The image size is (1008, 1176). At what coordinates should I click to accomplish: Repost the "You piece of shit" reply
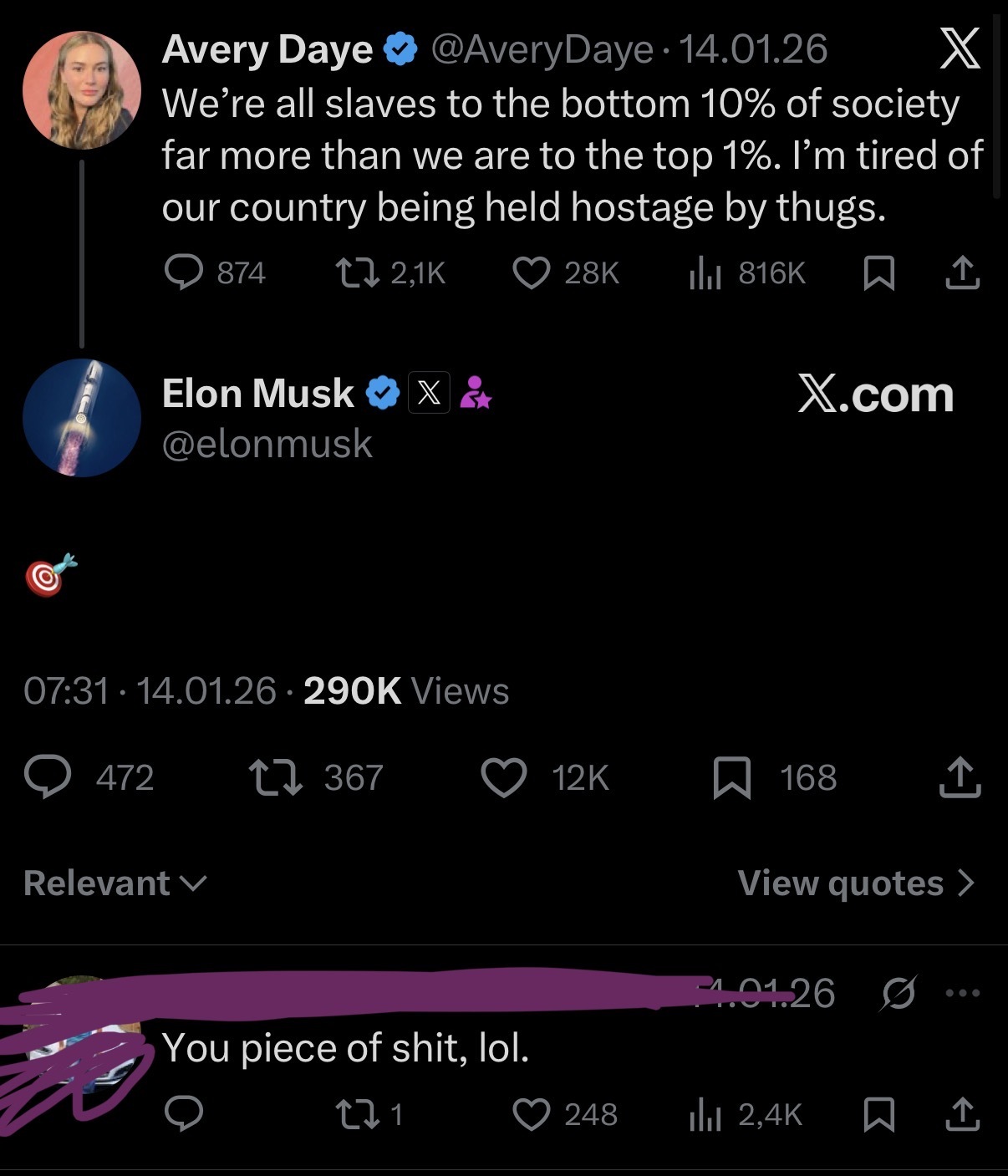[x=357, y=1114]
